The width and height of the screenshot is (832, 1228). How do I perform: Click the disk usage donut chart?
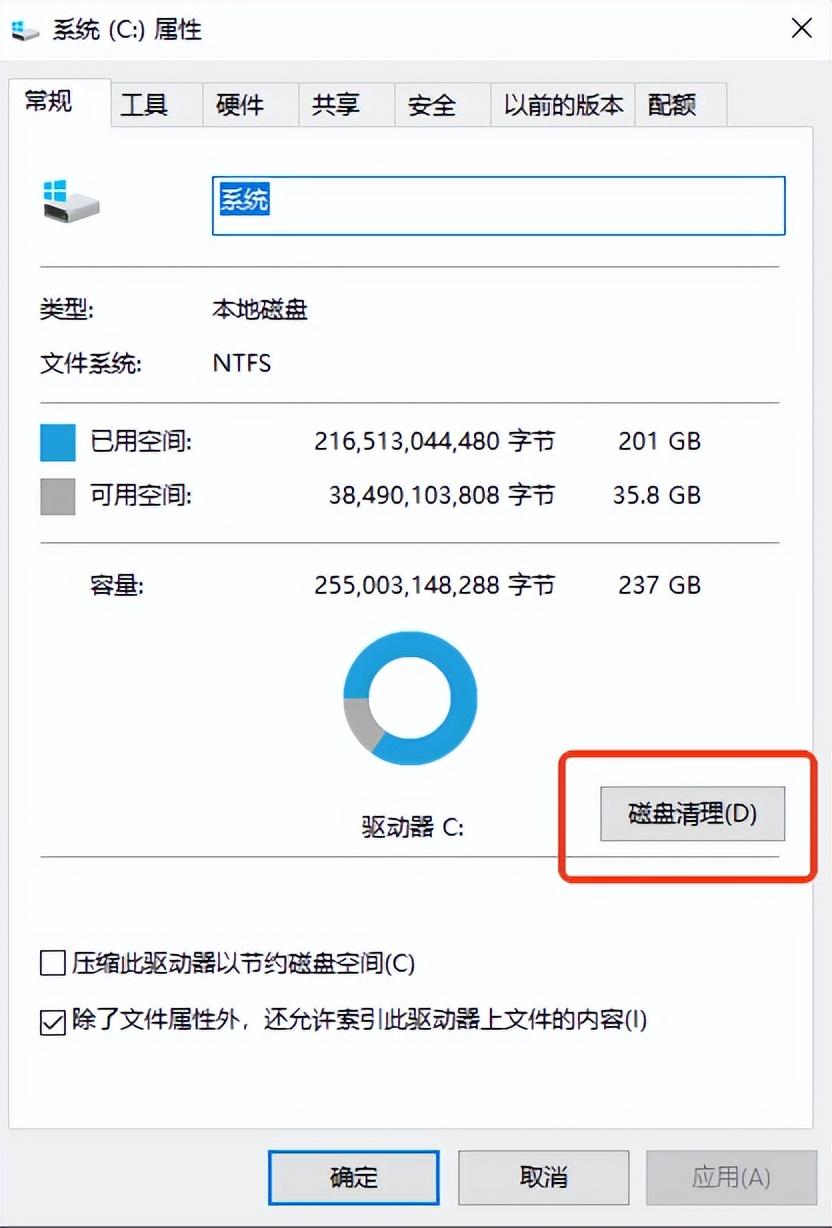[x=410, y=698]
